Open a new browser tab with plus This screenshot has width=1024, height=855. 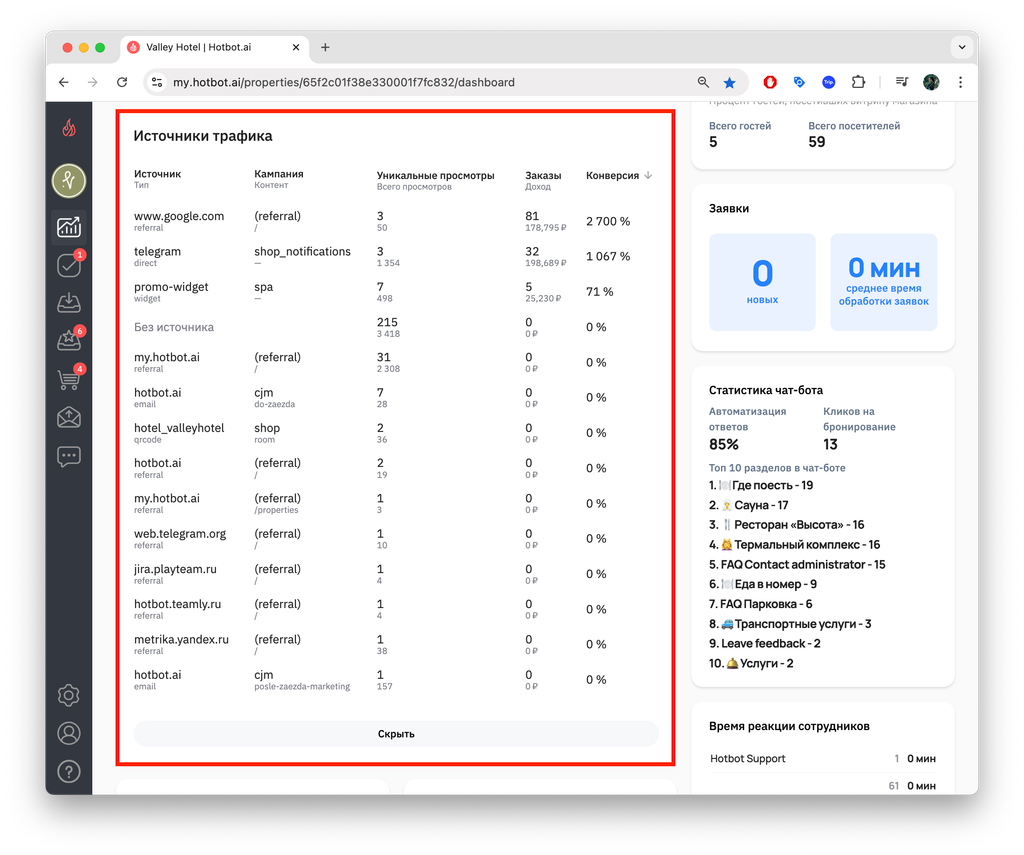pyautogui.click(x=325, y=47)
